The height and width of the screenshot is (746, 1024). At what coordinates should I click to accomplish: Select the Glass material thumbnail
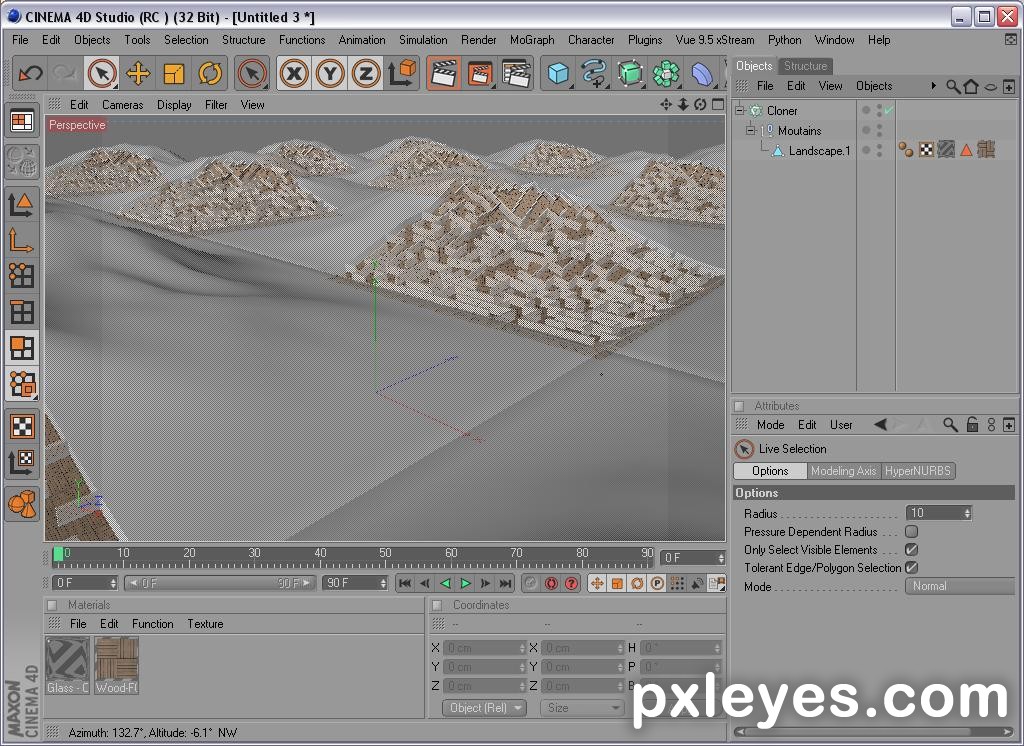coord(67,666)
